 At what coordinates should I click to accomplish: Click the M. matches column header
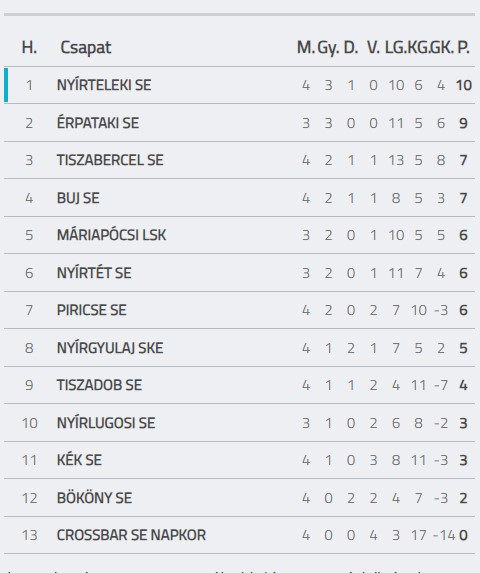click(x=306, y=48)
